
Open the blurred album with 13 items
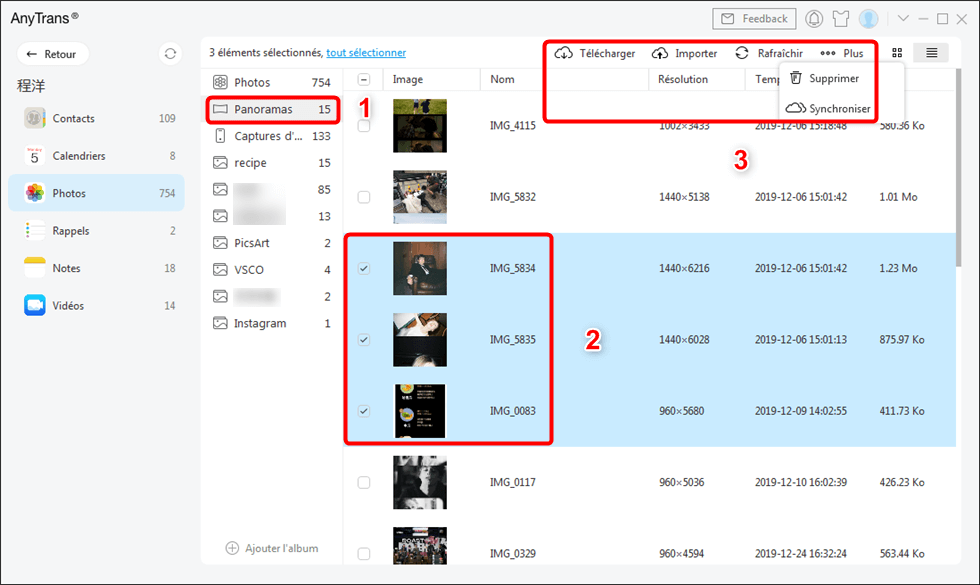click(x=272, y=216)
